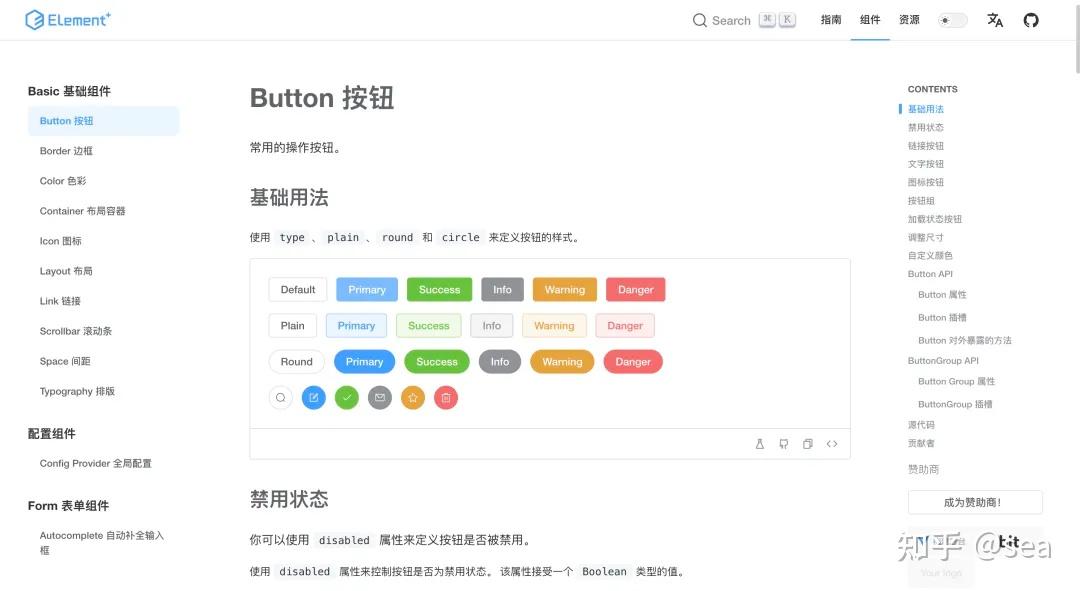Copy demo code icon
This screenshot has height=591, width=1080.
click(808, 444)
